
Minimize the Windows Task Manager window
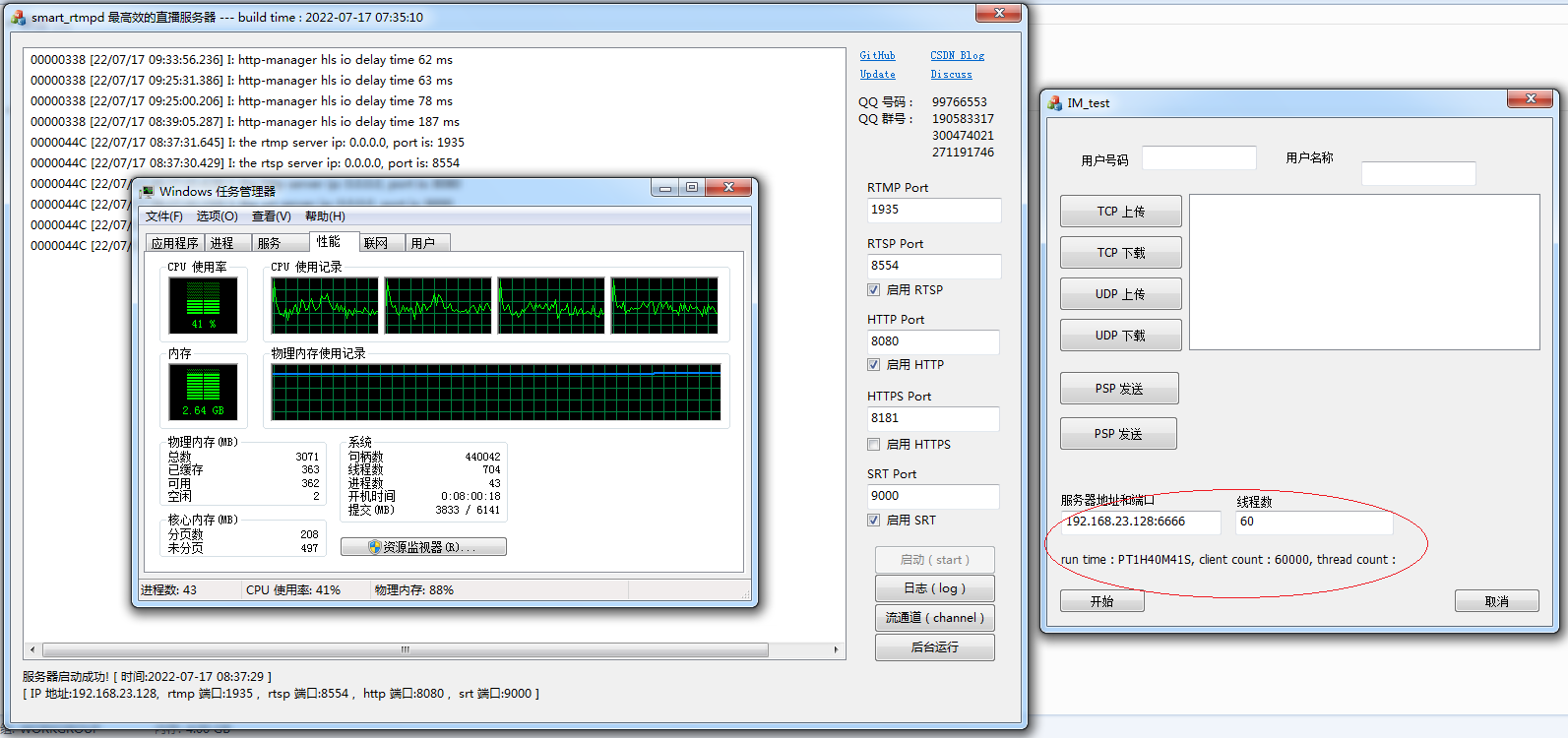coord(665,187)
